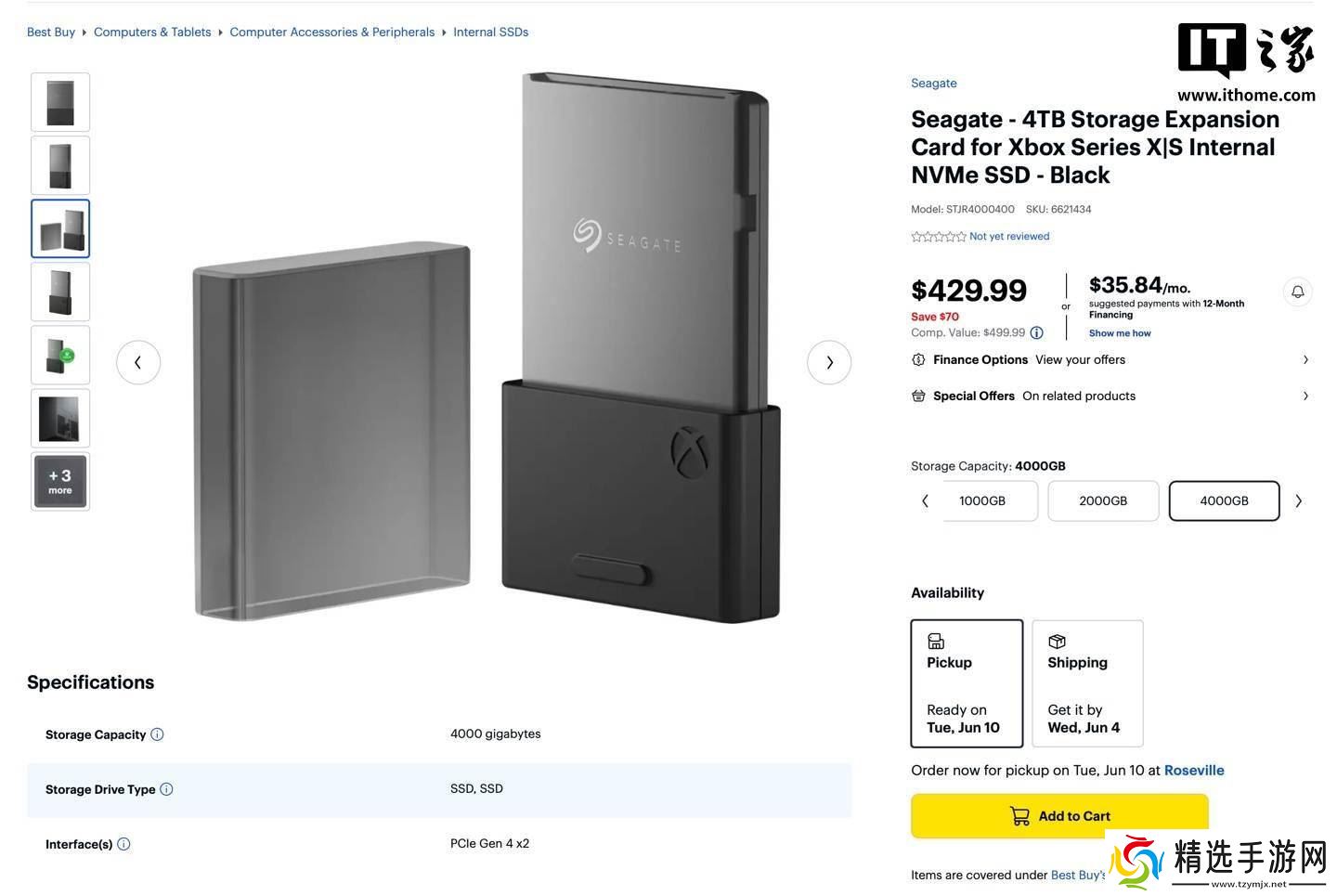Open the Roseville store link

1194,770
